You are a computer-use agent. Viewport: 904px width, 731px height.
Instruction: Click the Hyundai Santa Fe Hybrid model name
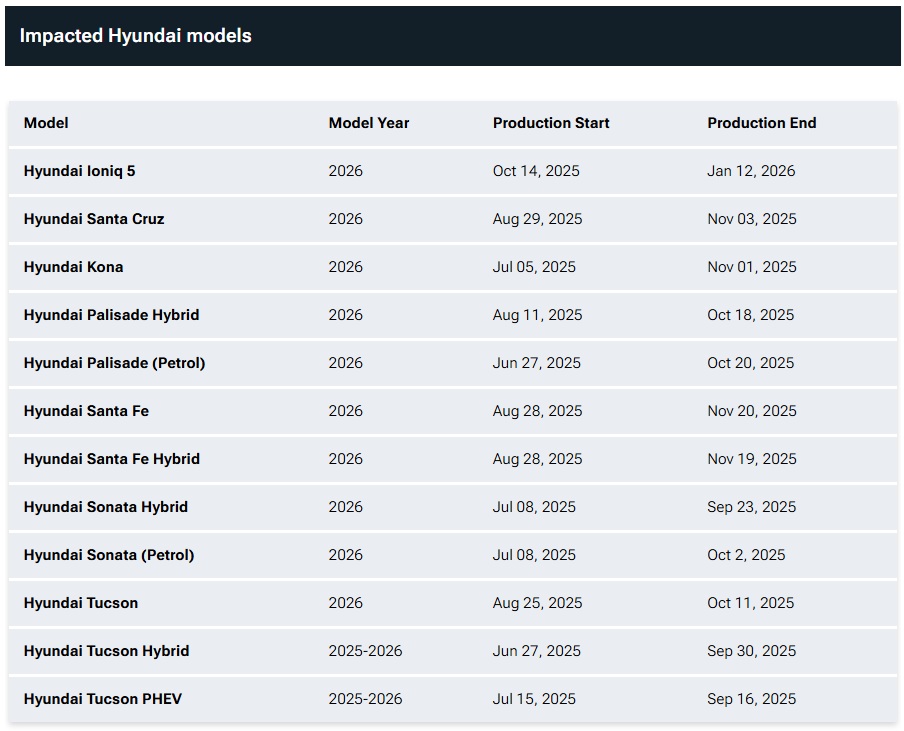tap(111, 459)
